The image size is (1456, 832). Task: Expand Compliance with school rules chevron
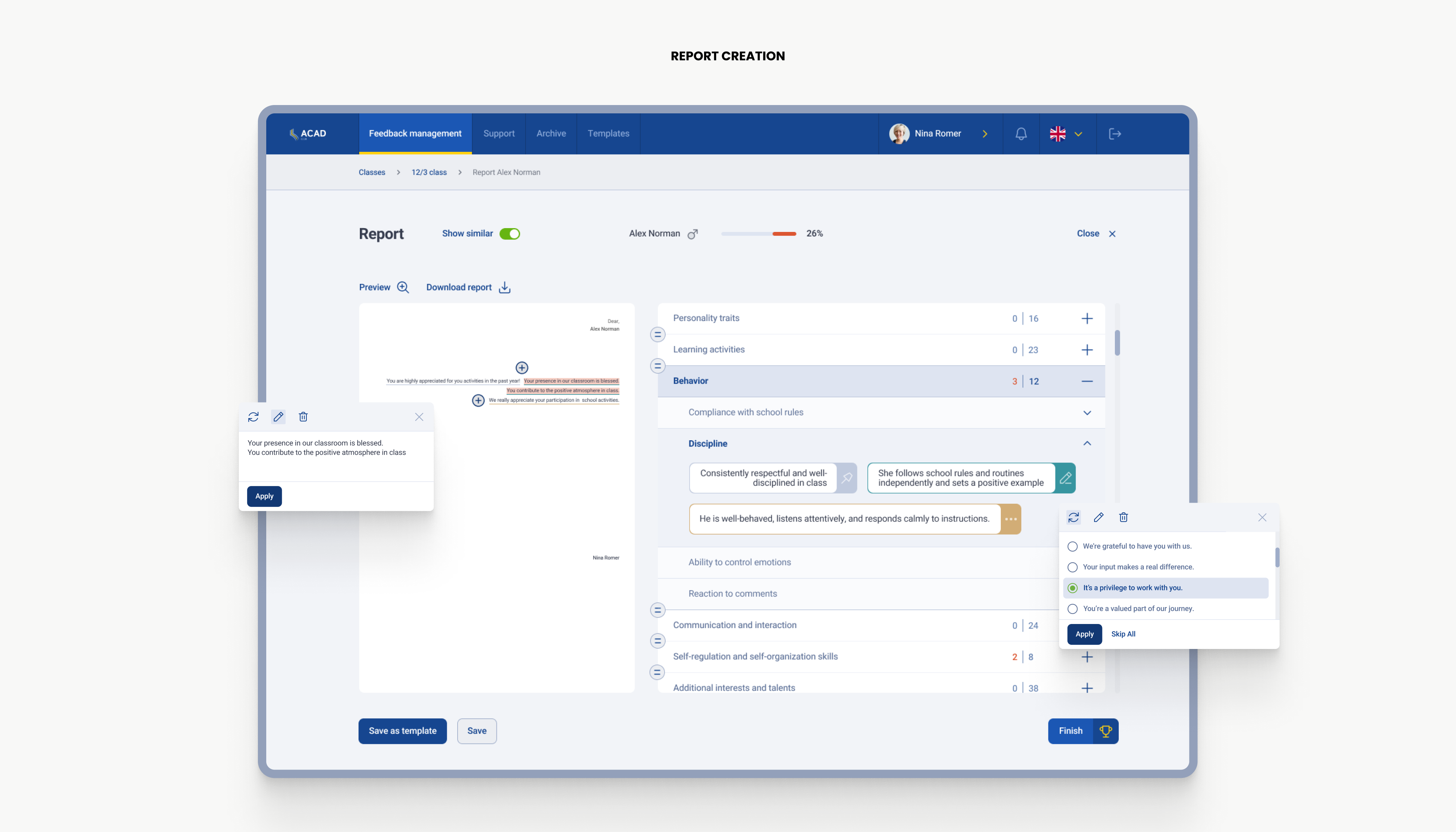(1087, 413)
